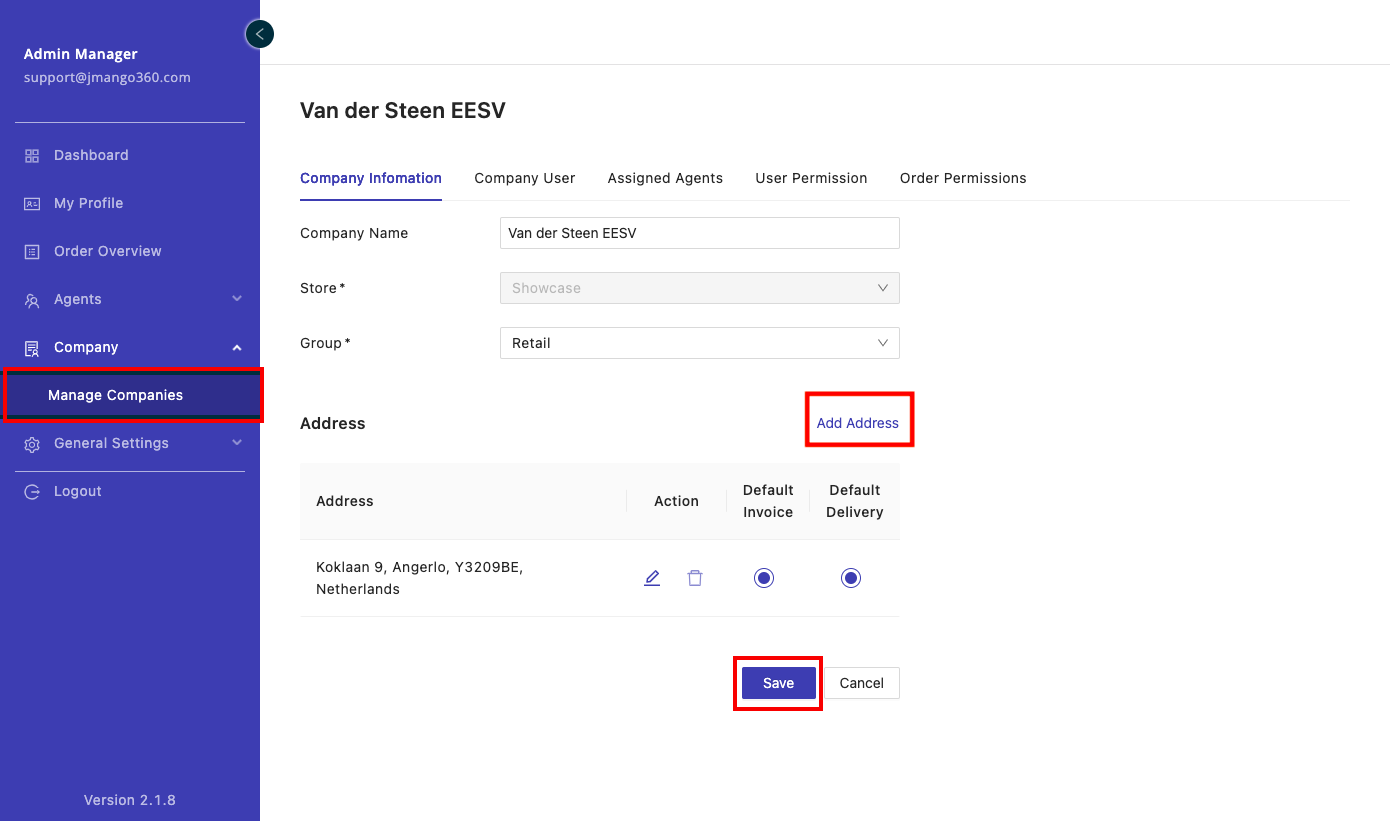Expand the General Settings submenu chevron
The width and height of the screenshot is (1390, 821).
[237, 443]
